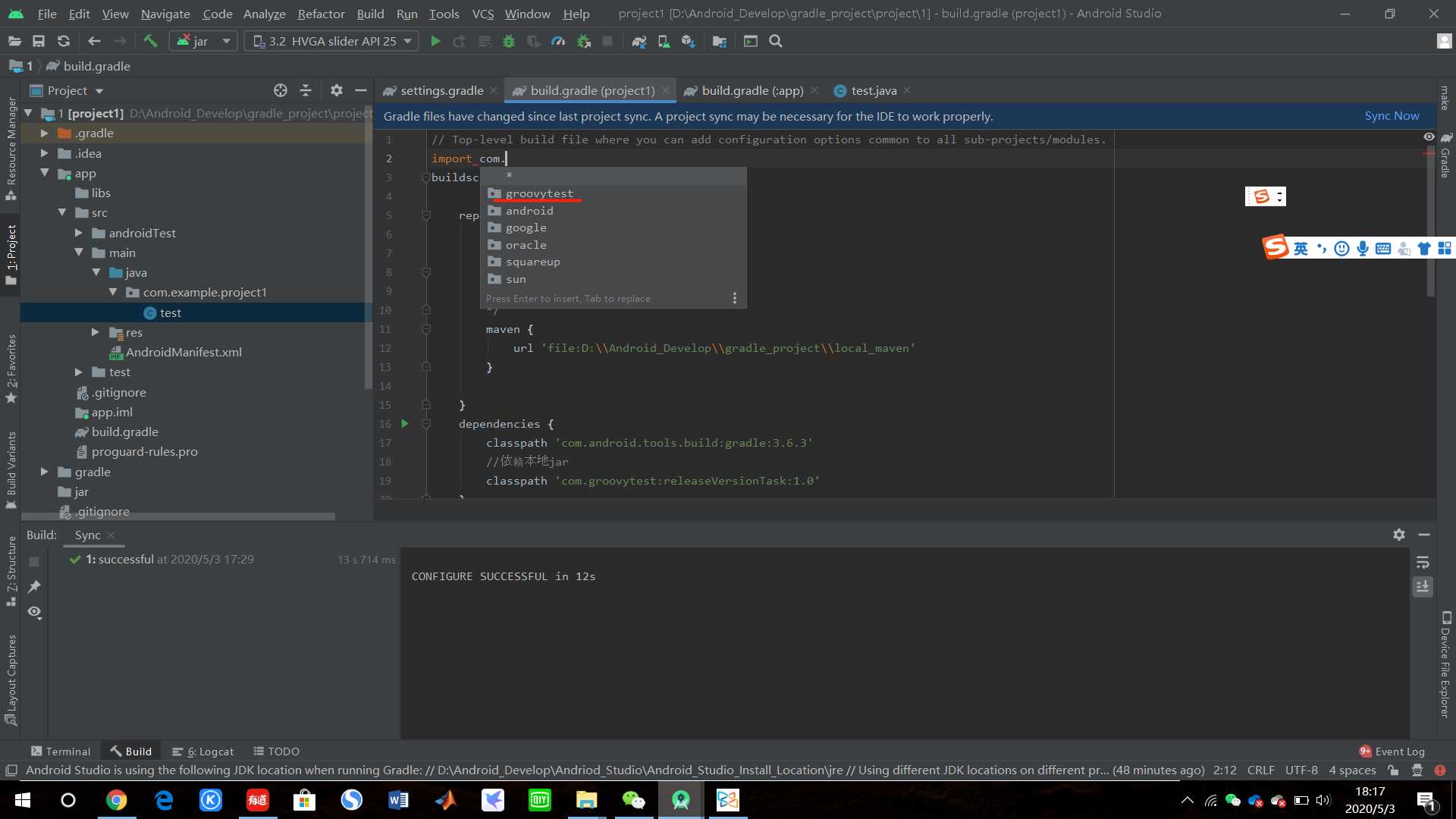Open Device File Explorer side panel

(1445, 664)
